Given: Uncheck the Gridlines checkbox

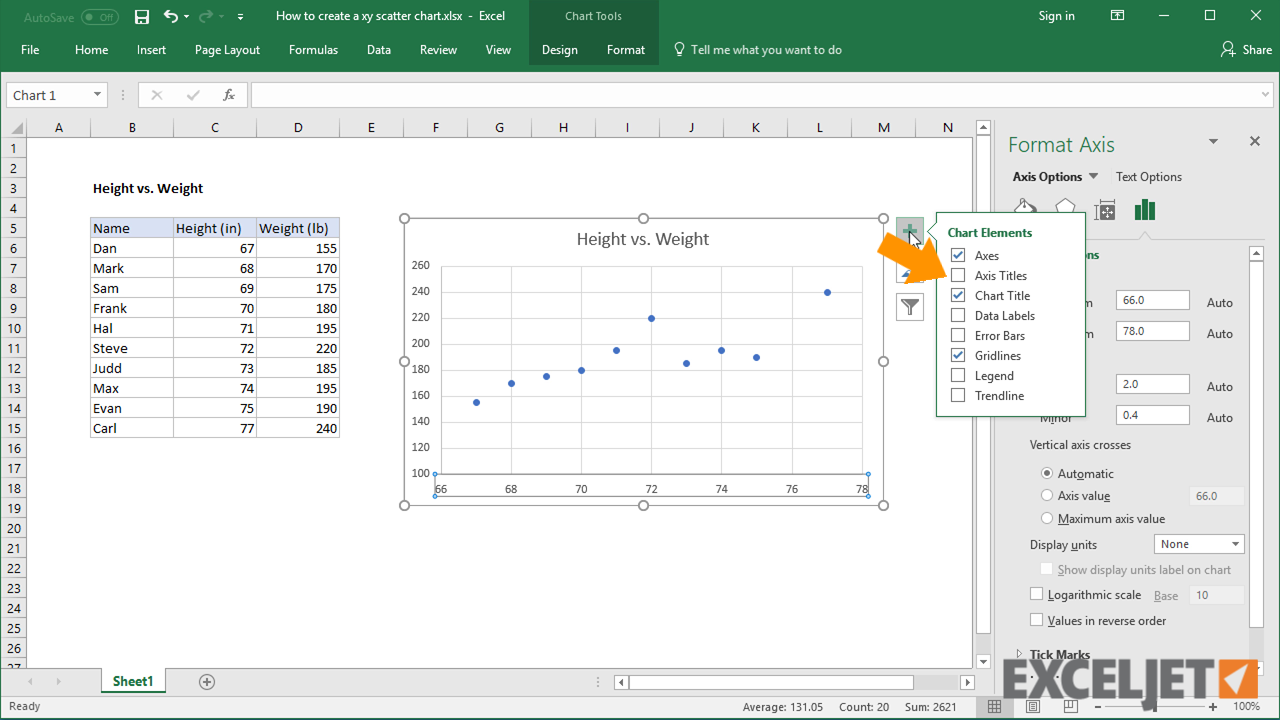Looking at the screenshot, I should [958, 355].
